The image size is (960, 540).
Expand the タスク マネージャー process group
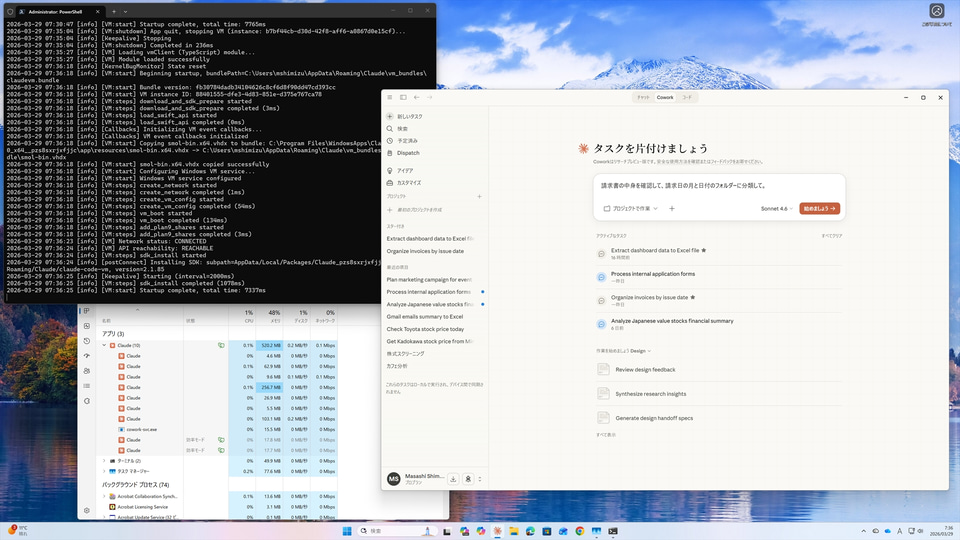tap(104, 471)
